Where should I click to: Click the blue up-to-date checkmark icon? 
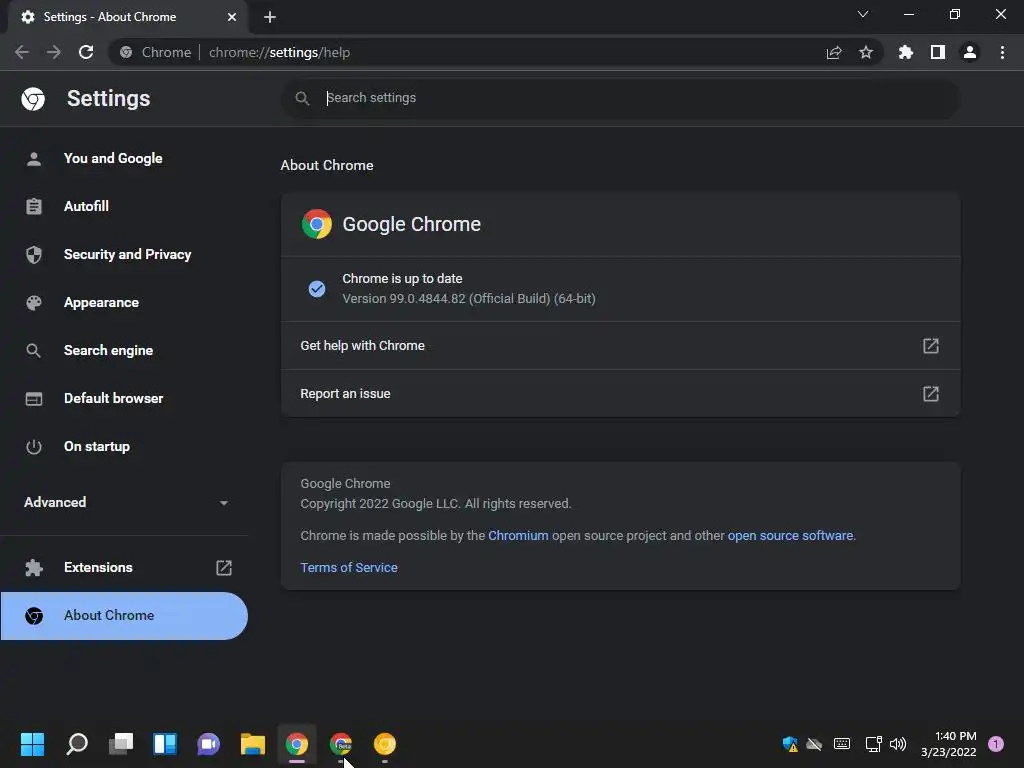317,289
